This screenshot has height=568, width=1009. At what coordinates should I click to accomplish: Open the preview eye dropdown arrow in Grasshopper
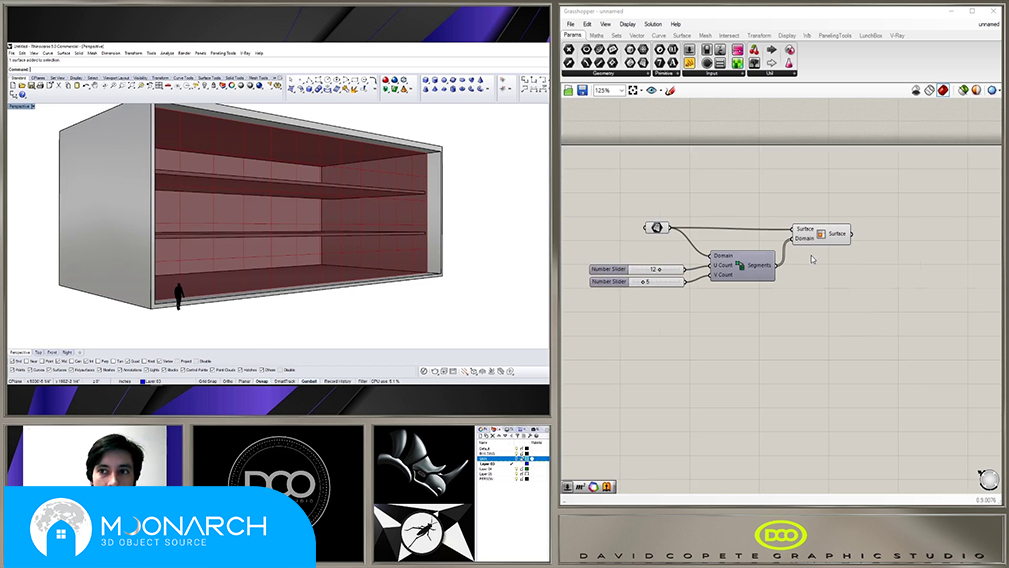tap(660, 91)
